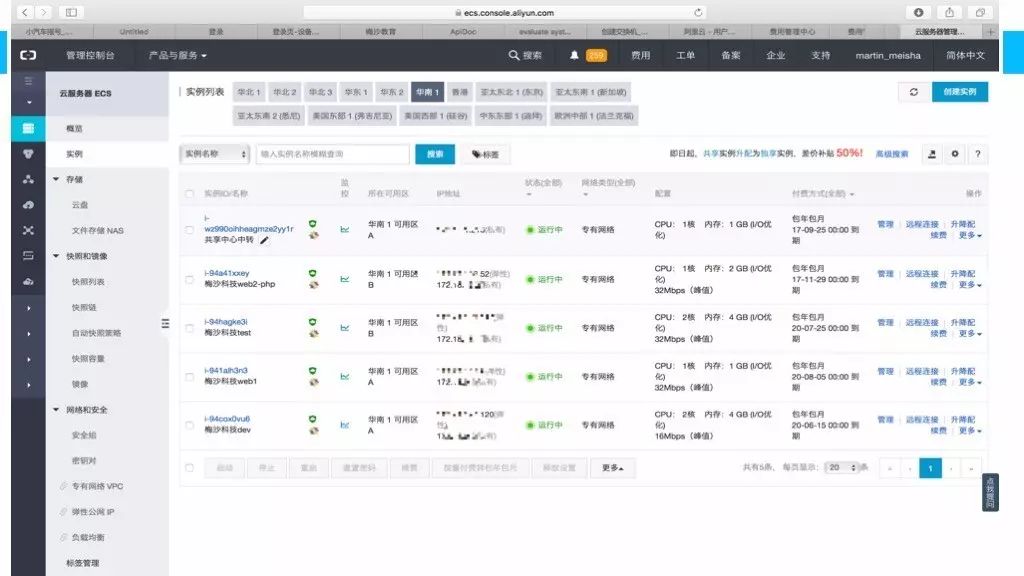This screenshot has width=1024, height=576.
Task: Collapse side navigation with the three-line handle
Action: (165, 324)
